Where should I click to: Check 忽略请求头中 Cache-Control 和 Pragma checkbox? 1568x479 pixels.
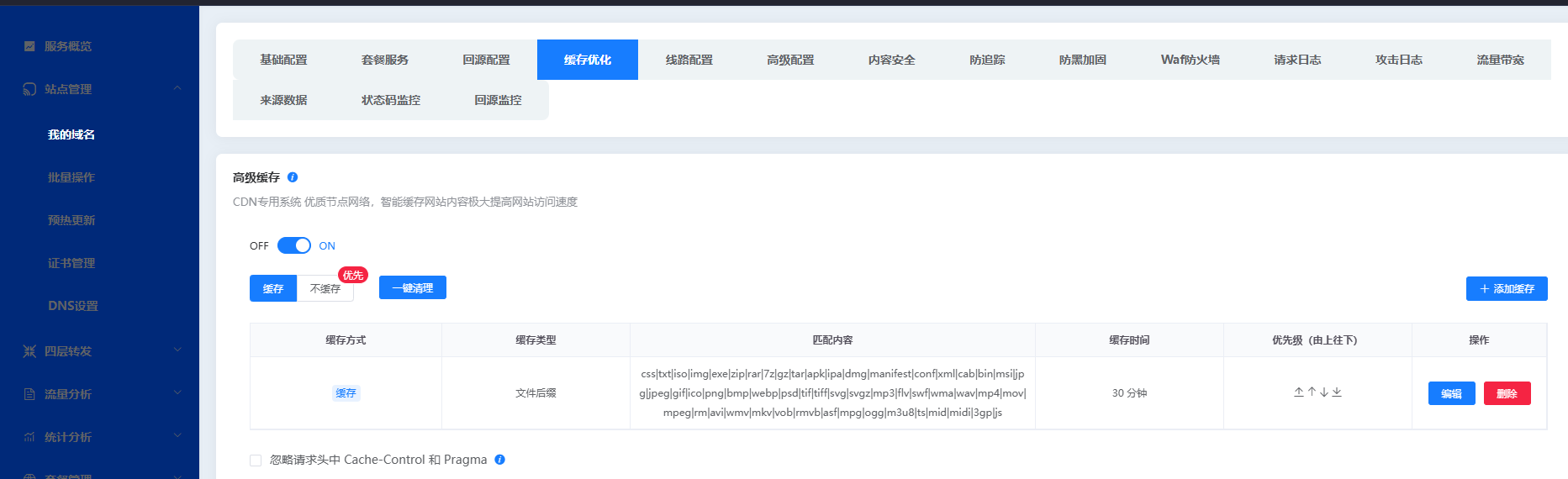pos(256,461)
